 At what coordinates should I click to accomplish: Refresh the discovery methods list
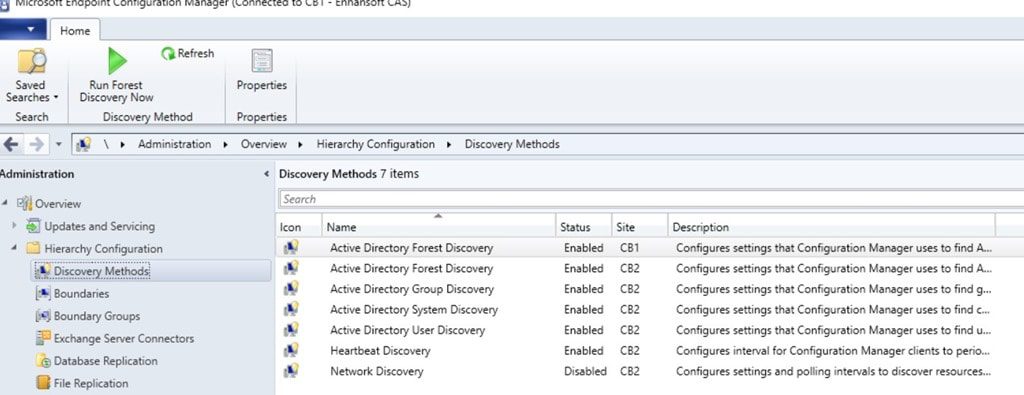pos(188,54)
